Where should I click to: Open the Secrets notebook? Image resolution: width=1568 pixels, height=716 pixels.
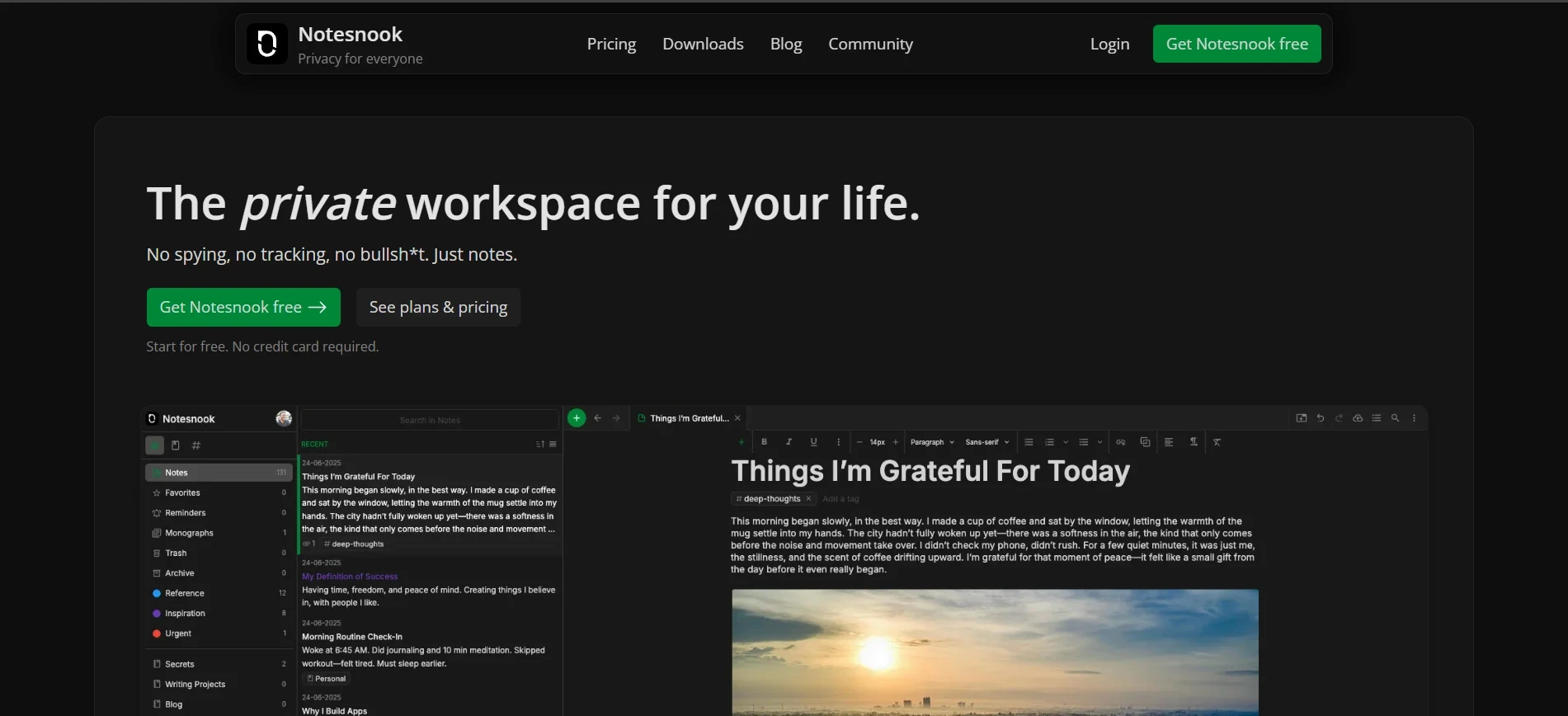219,664
